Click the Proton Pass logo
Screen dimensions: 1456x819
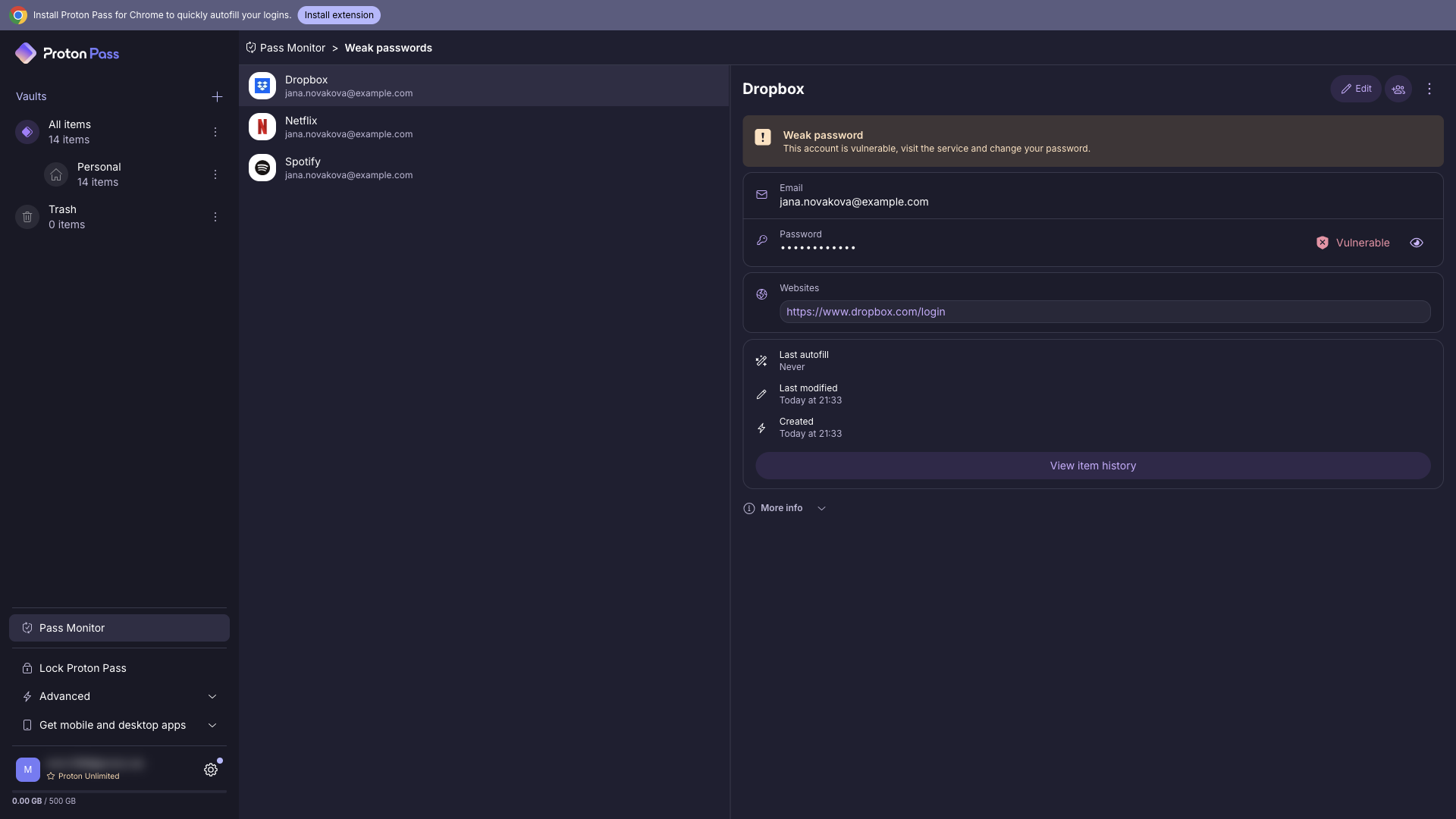[67, 53]
